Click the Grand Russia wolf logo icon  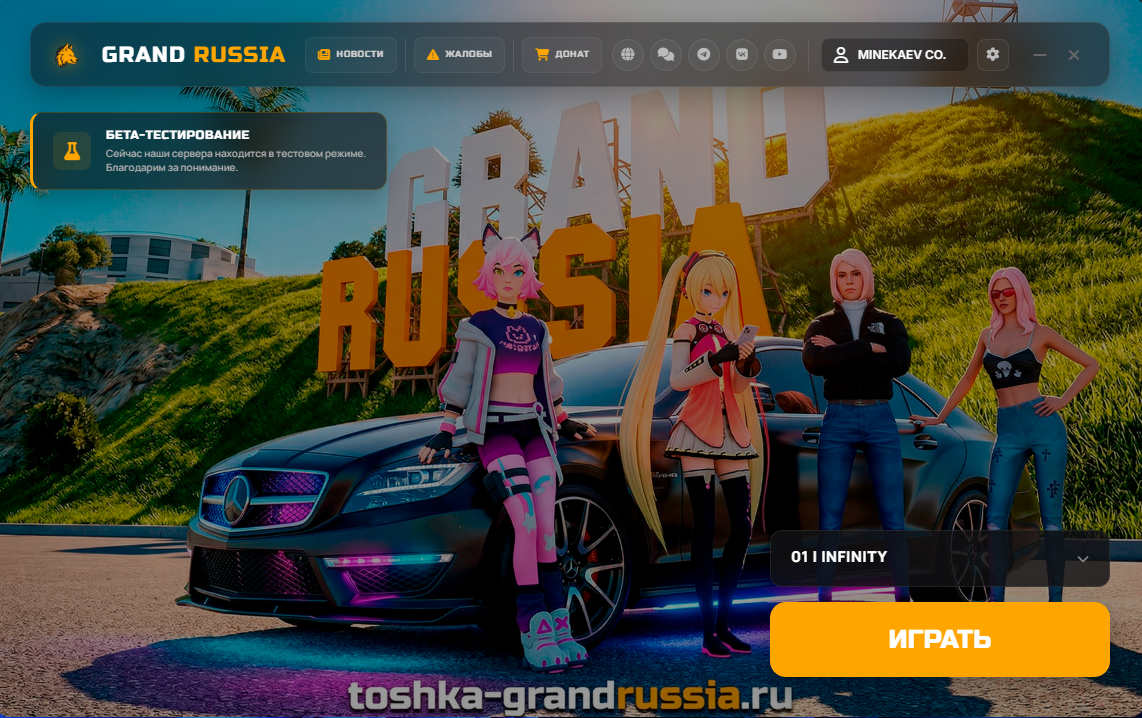click(x=66, y=55)
